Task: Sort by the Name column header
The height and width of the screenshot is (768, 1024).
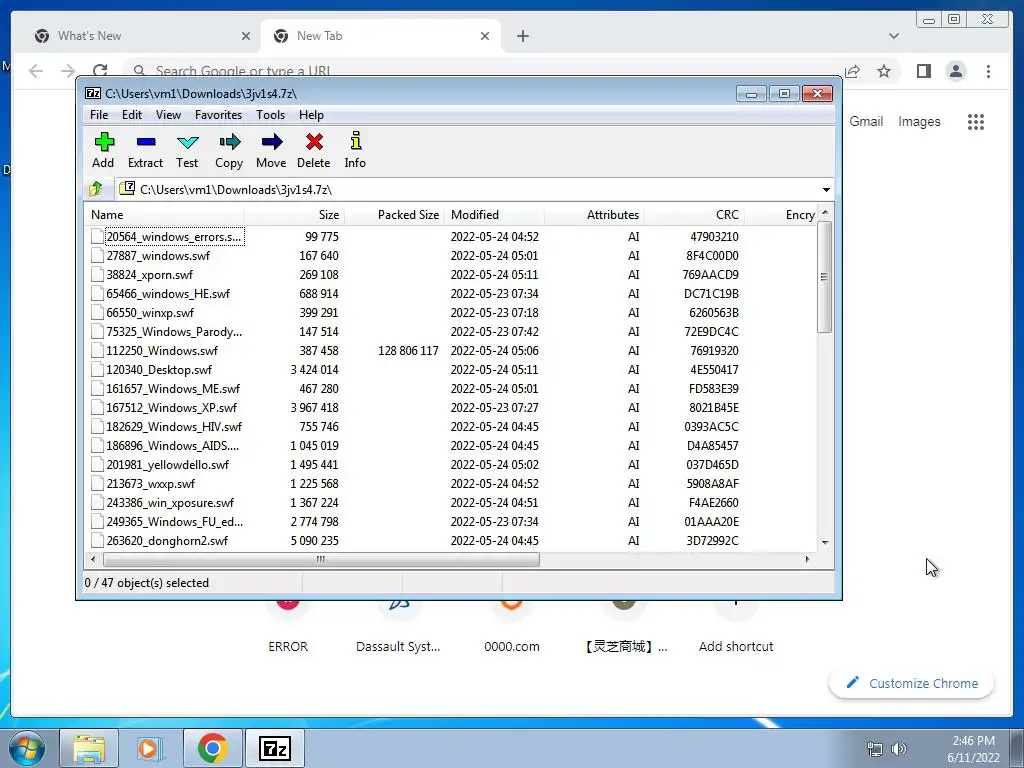Action: (x=165, y=215)
